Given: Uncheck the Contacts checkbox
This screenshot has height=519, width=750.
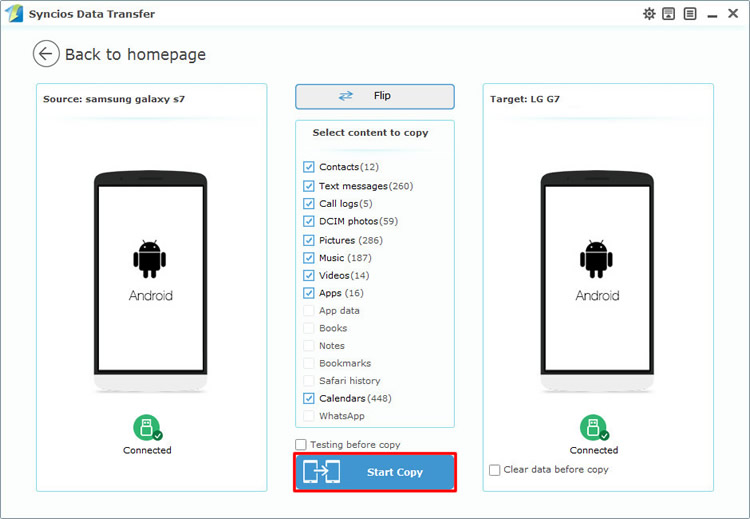Looking at the screenshot, I should coord(309,167).
